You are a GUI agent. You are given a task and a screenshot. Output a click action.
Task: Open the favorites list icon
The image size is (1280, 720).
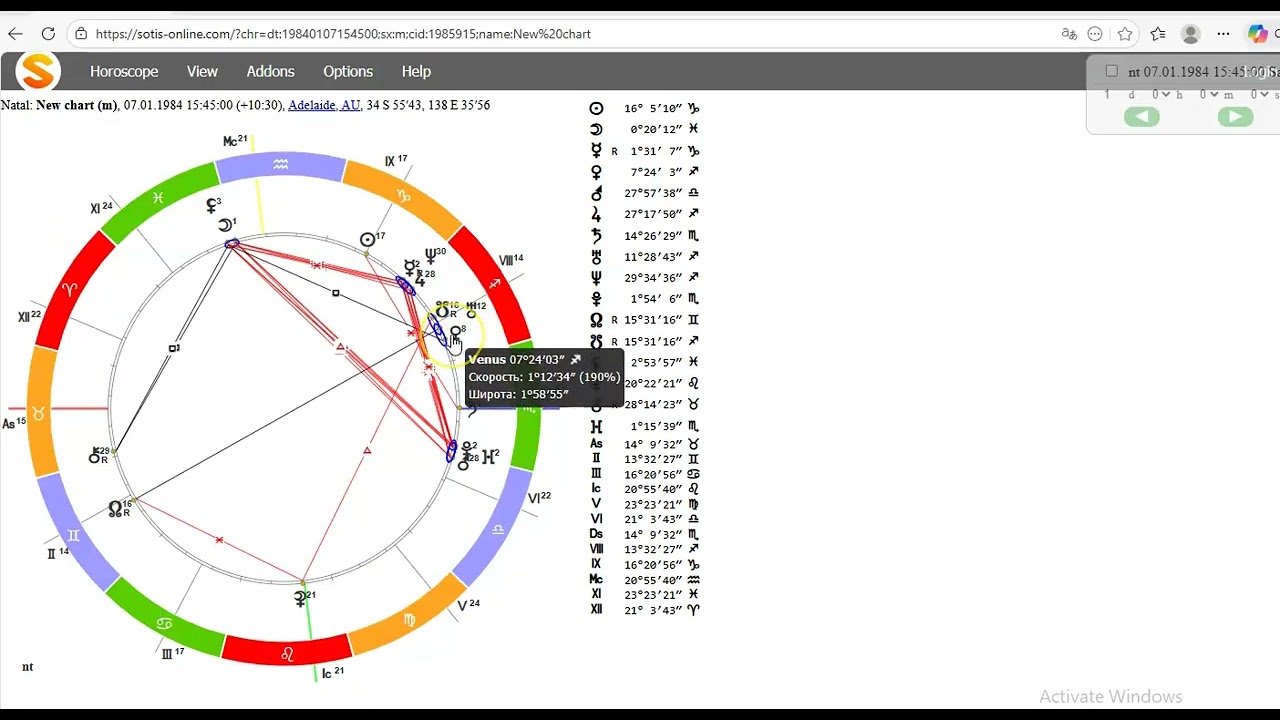(x=1158, y=34)
